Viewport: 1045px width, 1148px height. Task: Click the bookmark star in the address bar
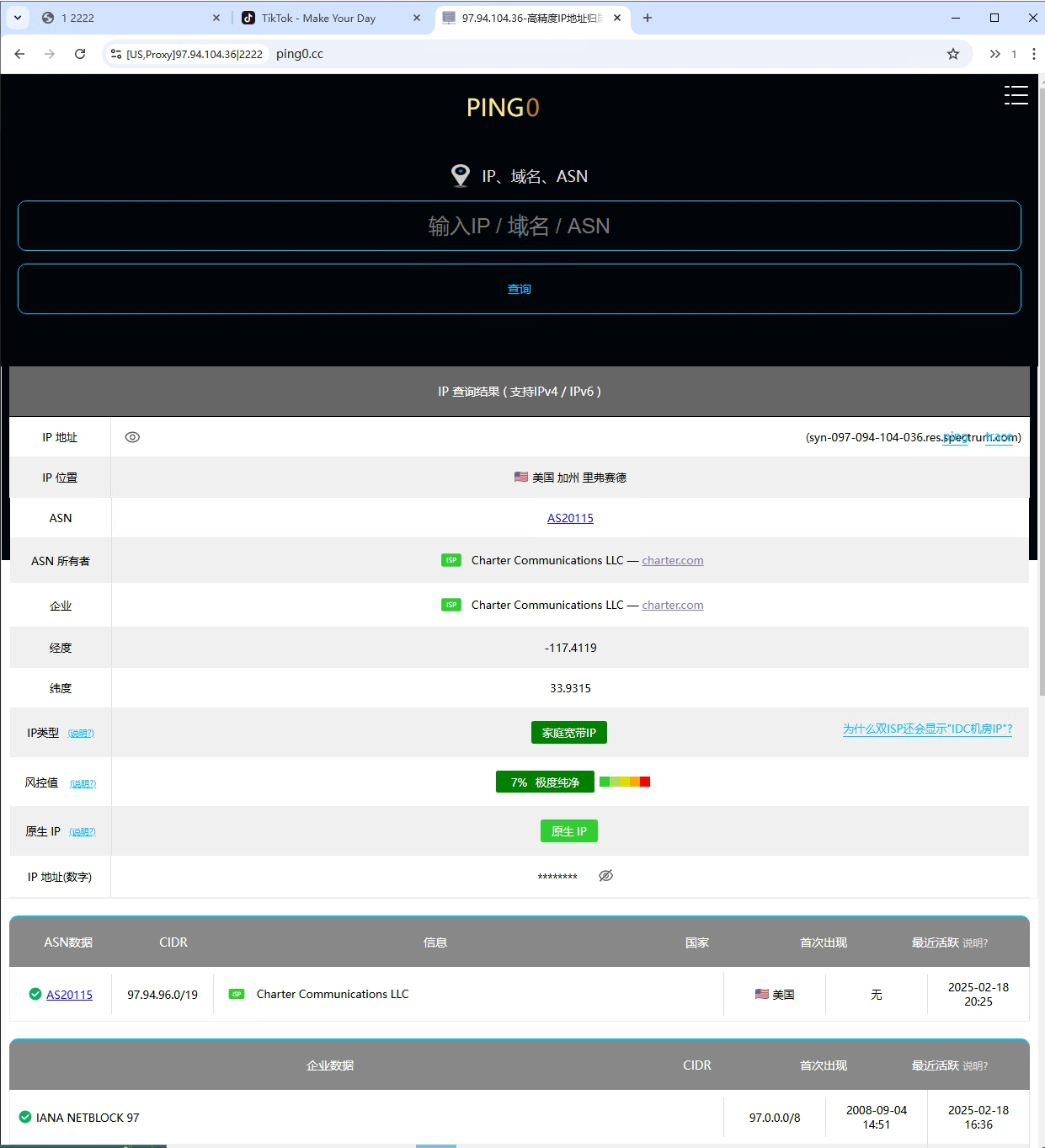click(x=953, y=53)
